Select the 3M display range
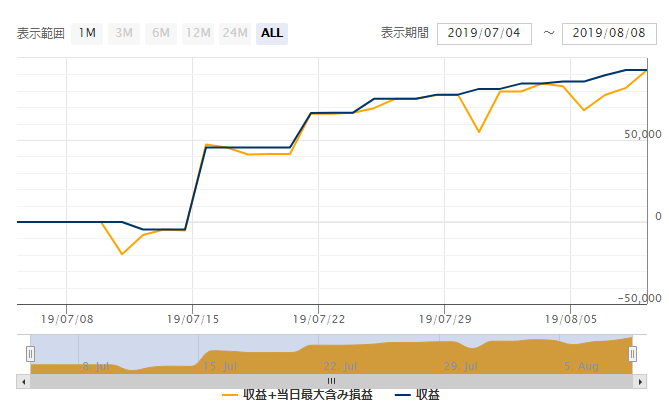 tap(124, 34)
